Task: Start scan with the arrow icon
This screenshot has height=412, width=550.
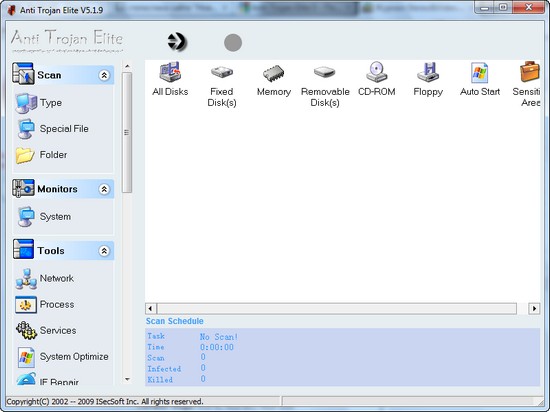Action: tap(177, 42)
